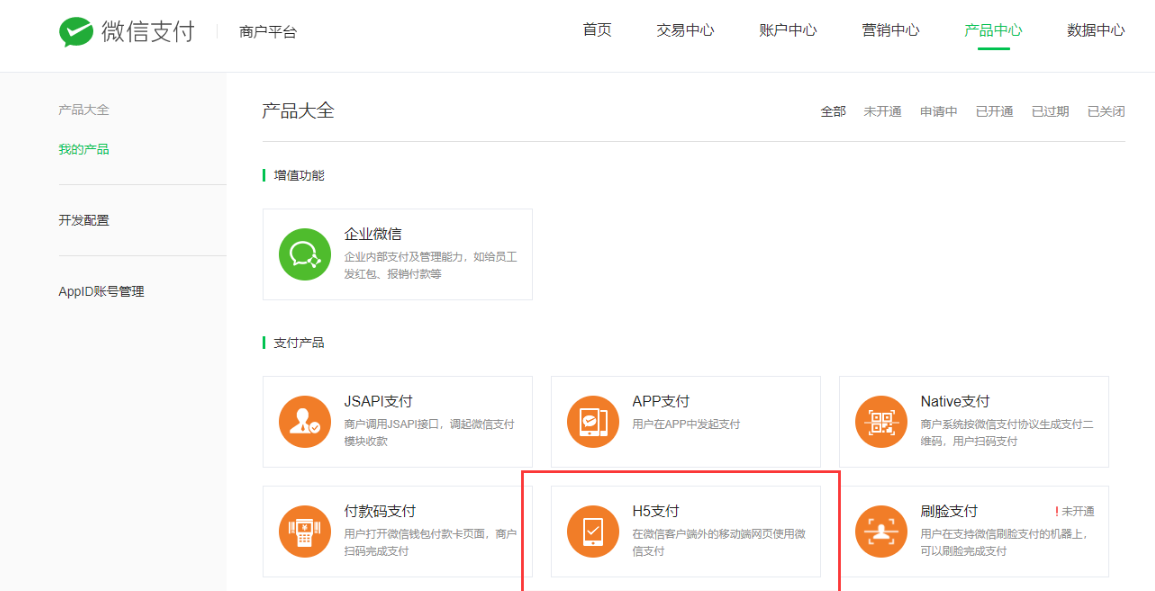Open the 首页 navigation tab
Screen dimensions: 1155x591
coord(597,31)
